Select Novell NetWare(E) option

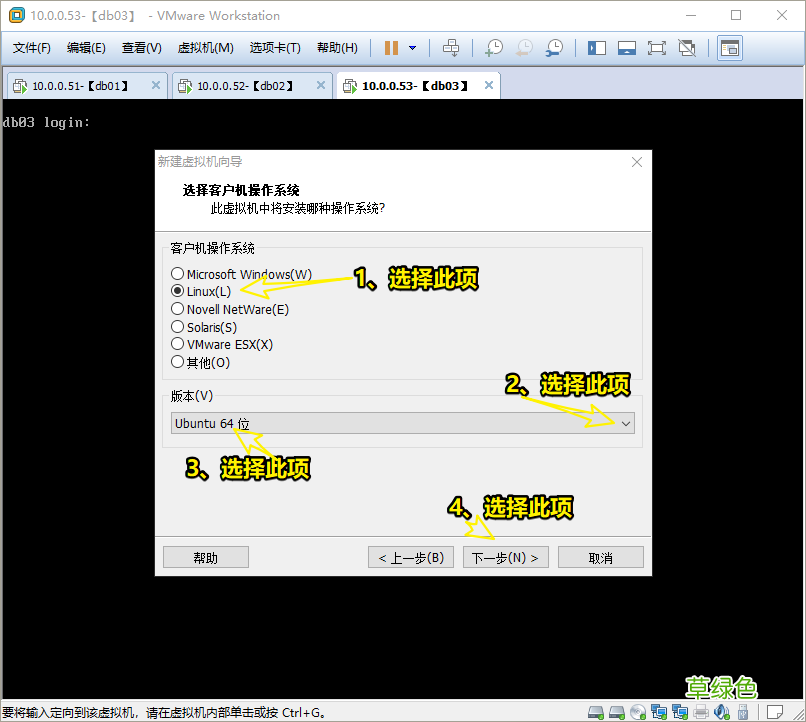230,309
